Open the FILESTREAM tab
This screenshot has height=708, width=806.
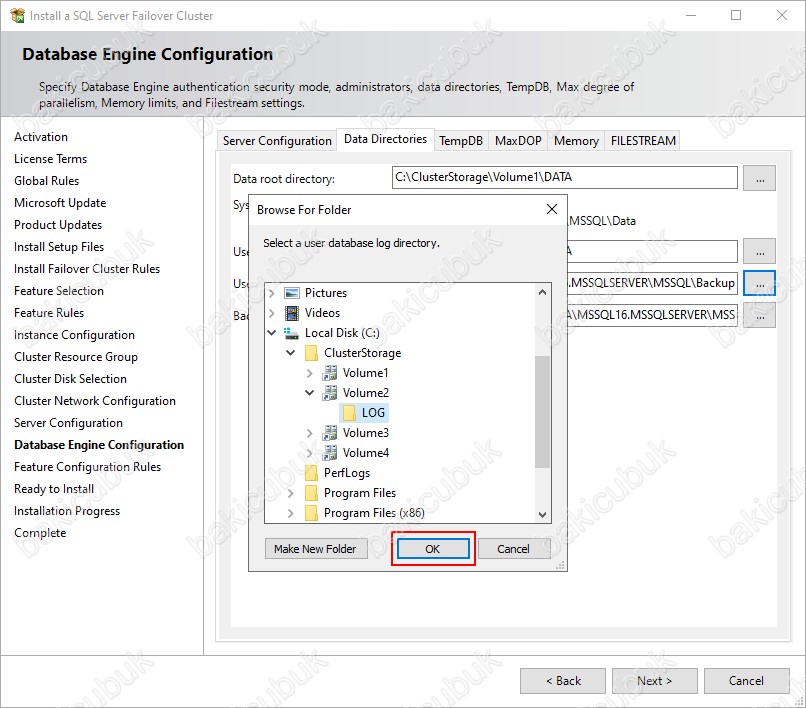pos(643,141)
